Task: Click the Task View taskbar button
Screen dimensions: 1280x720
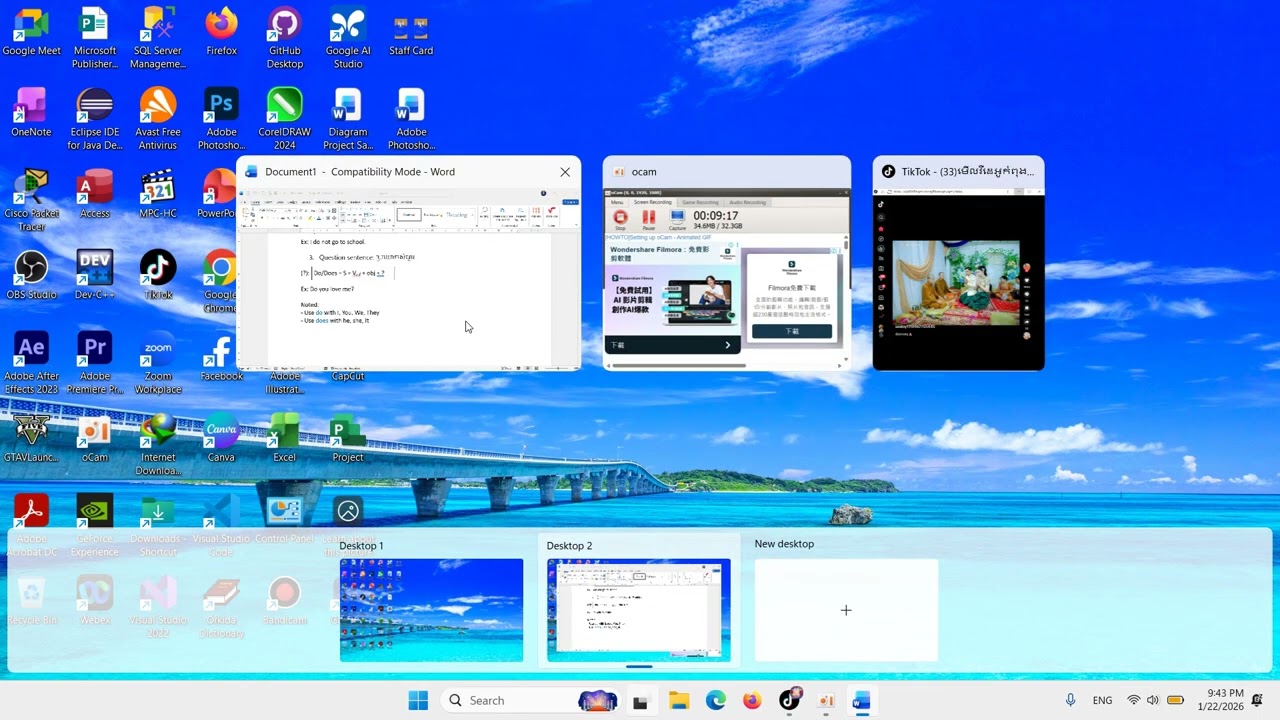Action: tap(640, 701)
